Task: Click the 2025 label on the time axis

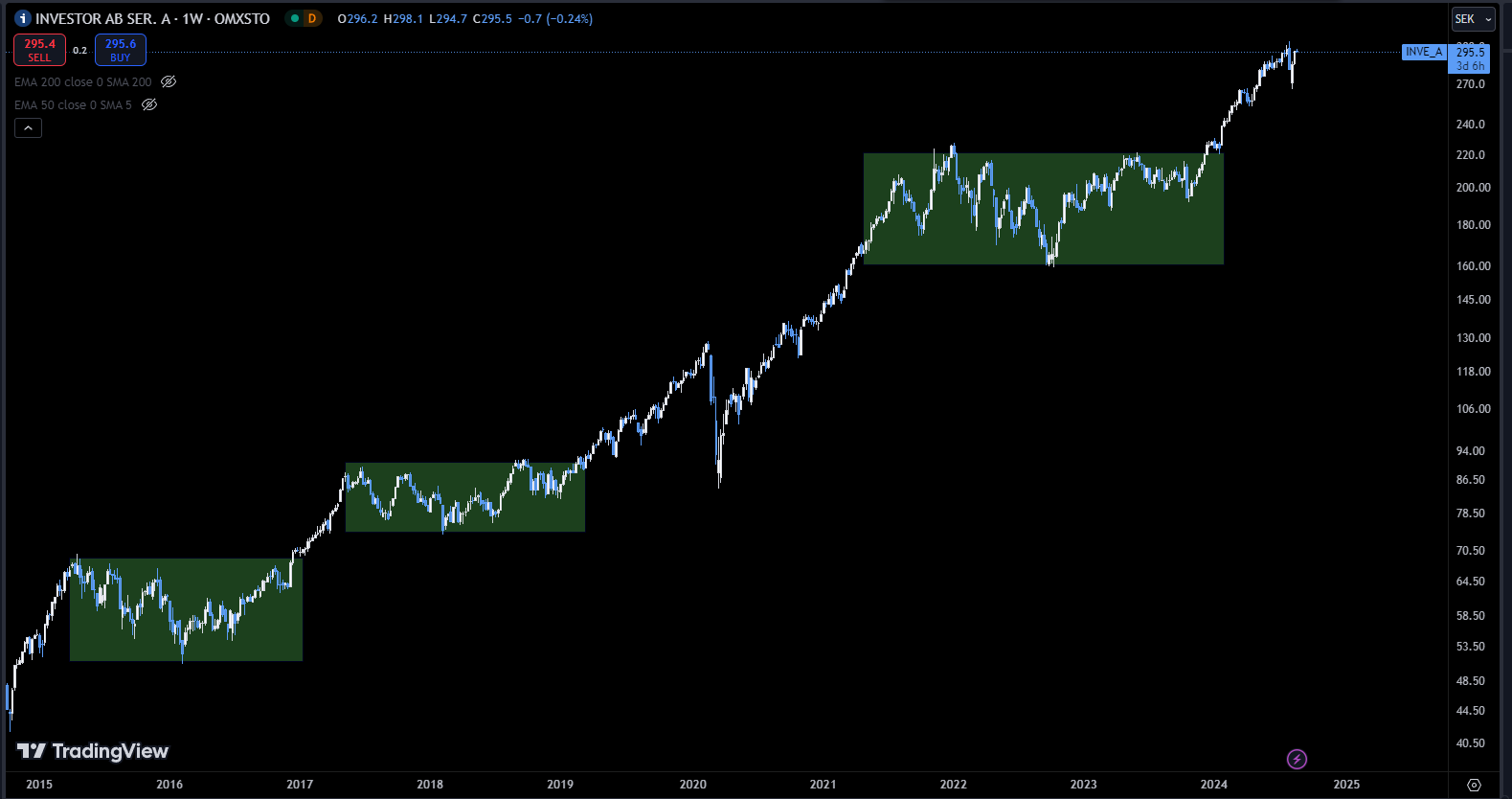Action: (1346, 785)
